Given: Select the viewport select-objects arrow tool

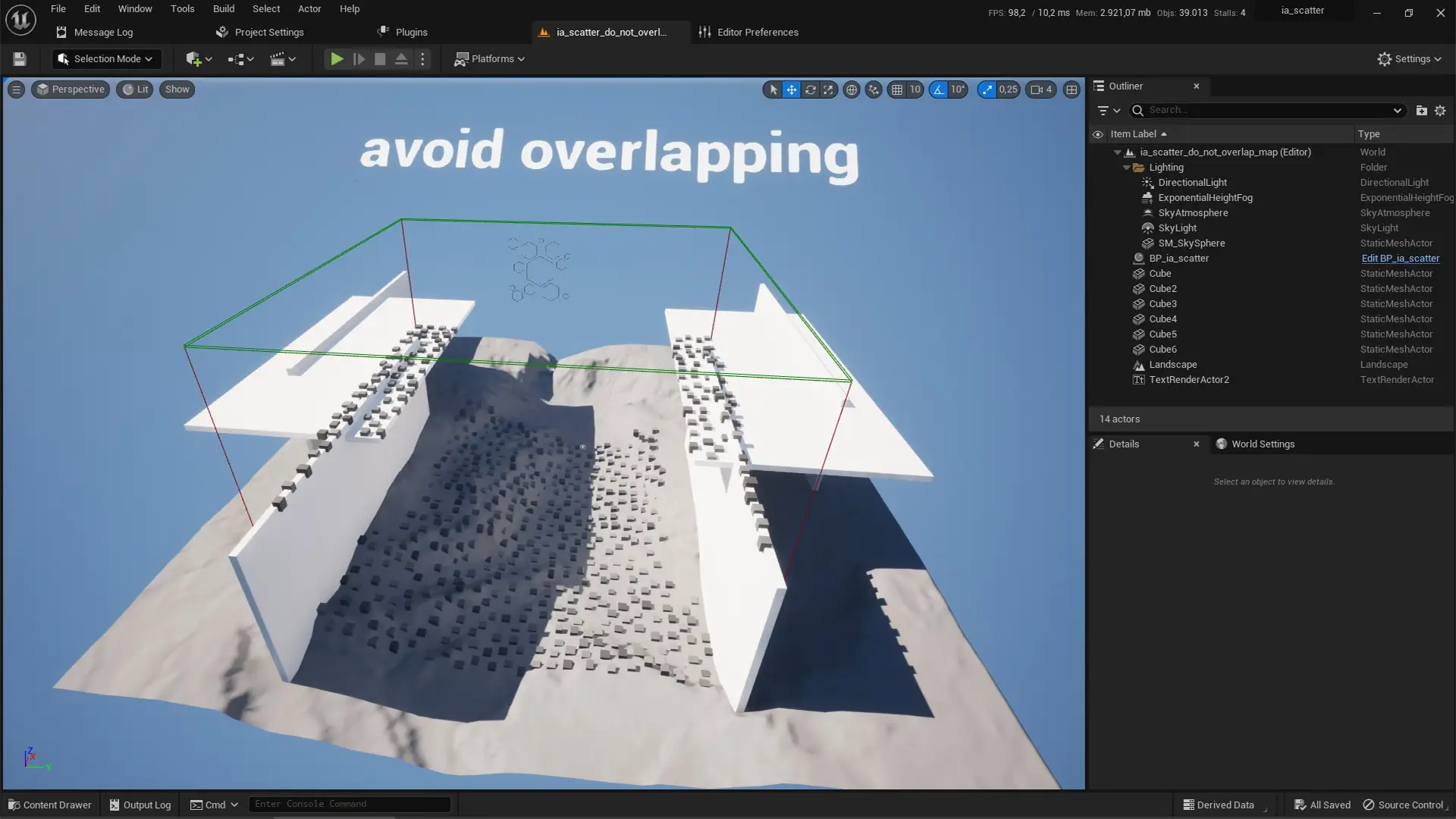Looking at the screenshot, I should pyautogui.click(x=773, y=89).
